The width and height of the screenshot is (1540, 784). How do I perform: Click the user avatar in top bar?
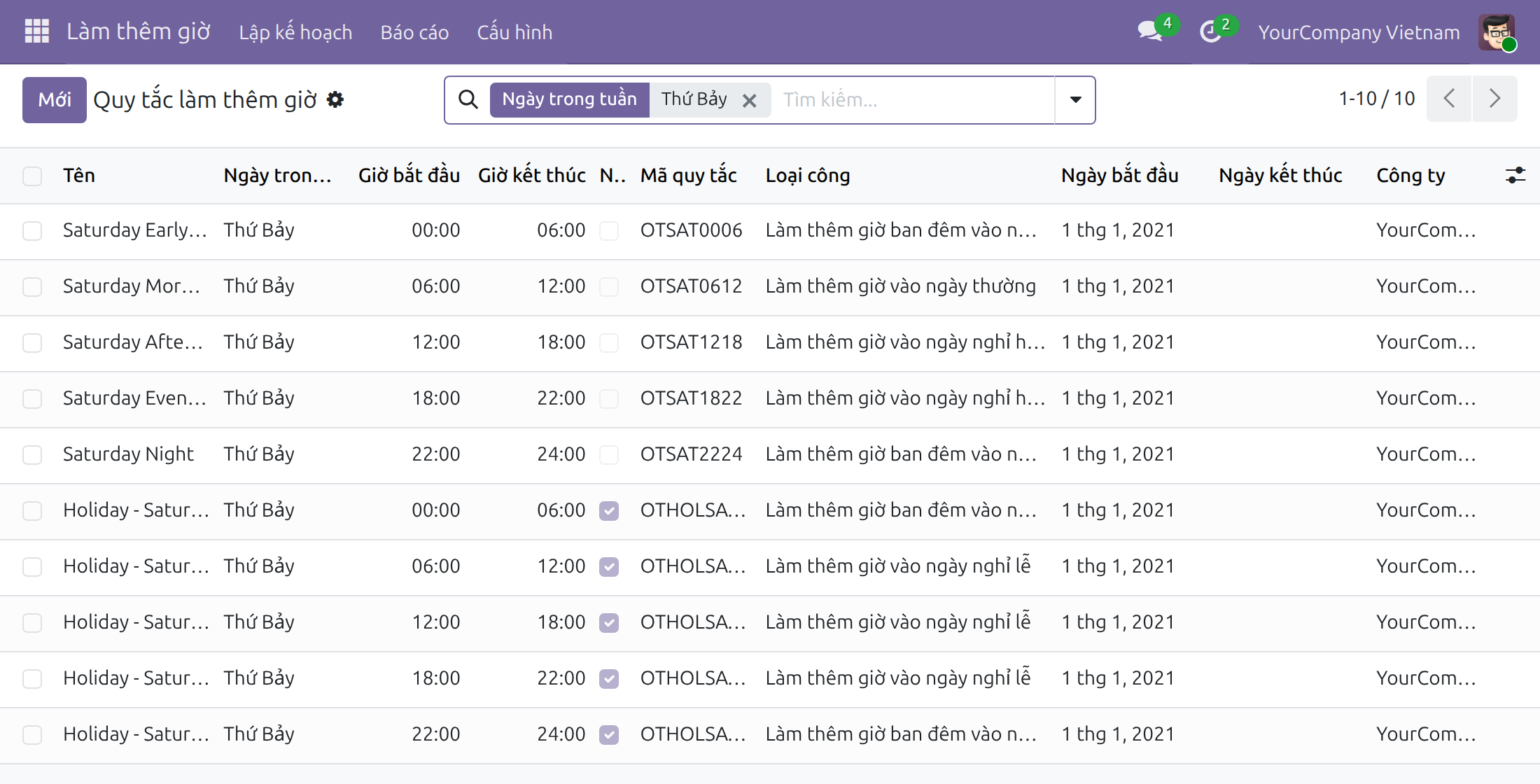pos(1497,32)
